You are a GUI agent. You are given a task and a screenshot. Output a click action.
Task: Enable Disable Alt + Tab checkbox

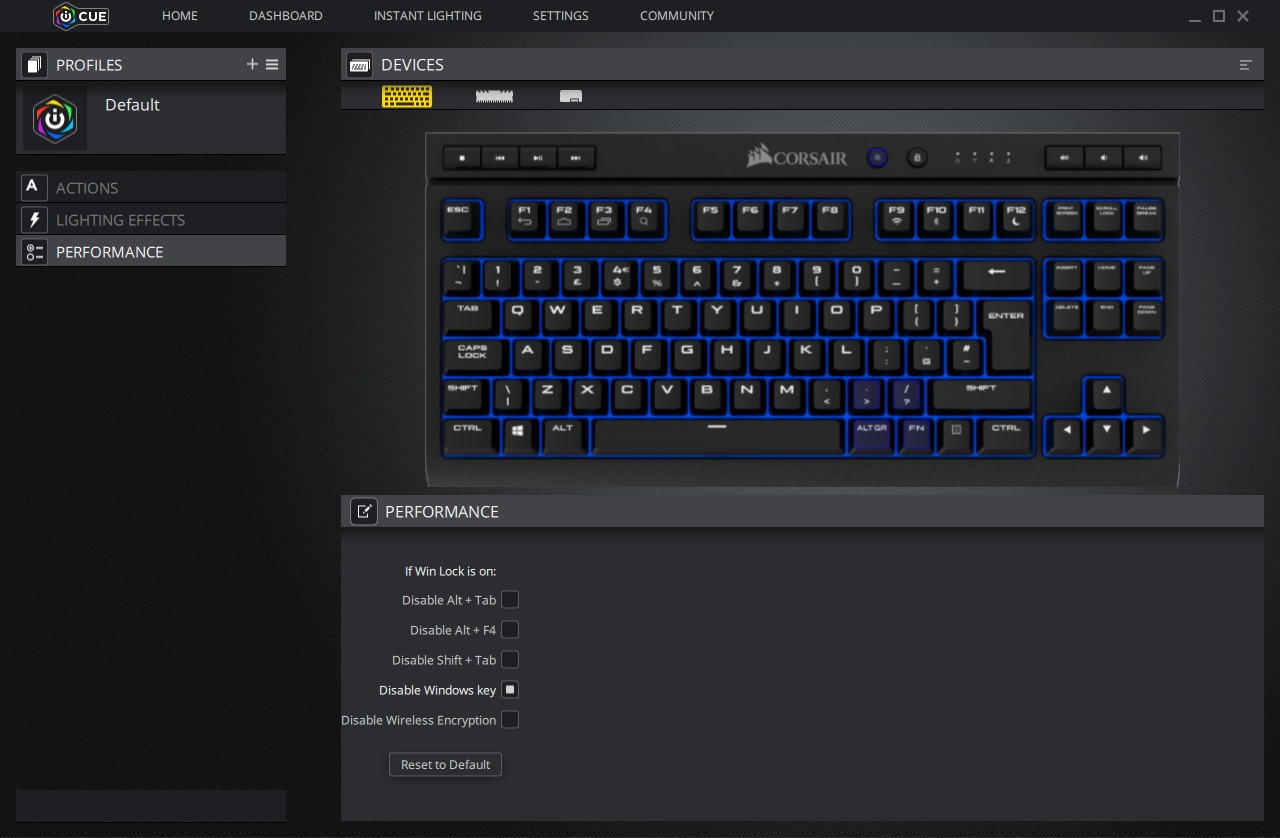click(510, 600)
